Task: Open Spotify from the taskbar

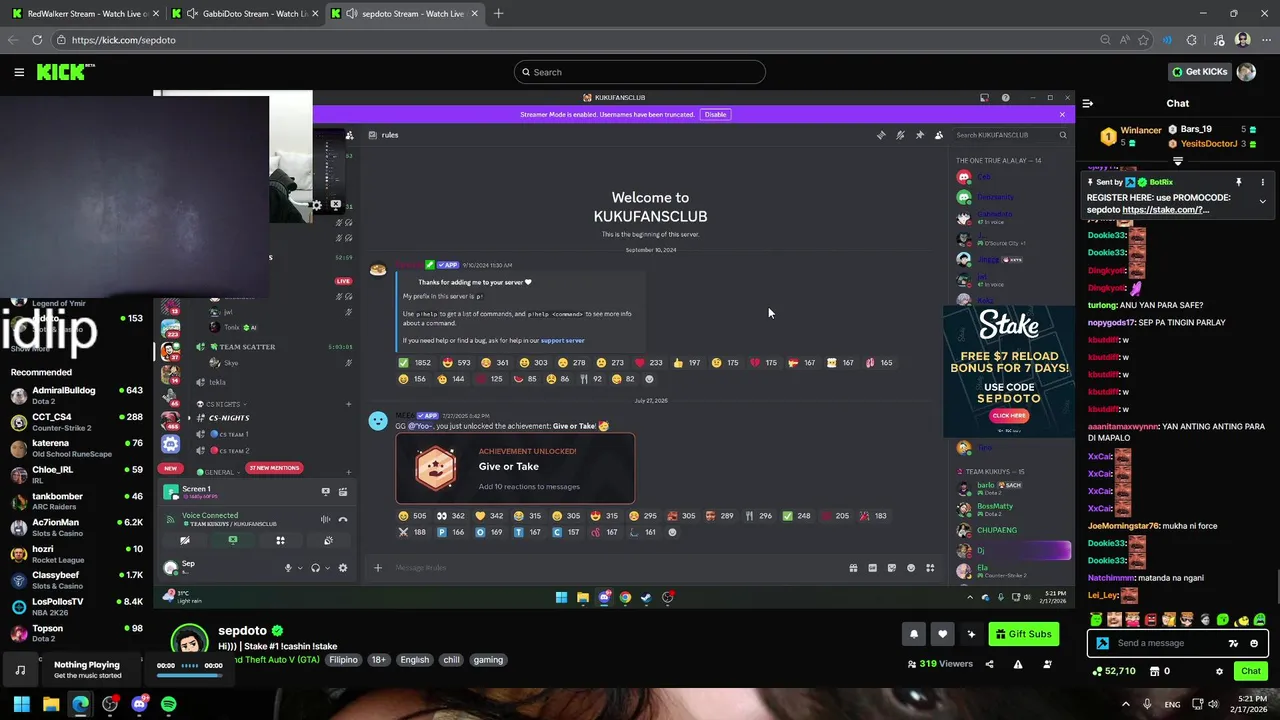Action: 169,704
